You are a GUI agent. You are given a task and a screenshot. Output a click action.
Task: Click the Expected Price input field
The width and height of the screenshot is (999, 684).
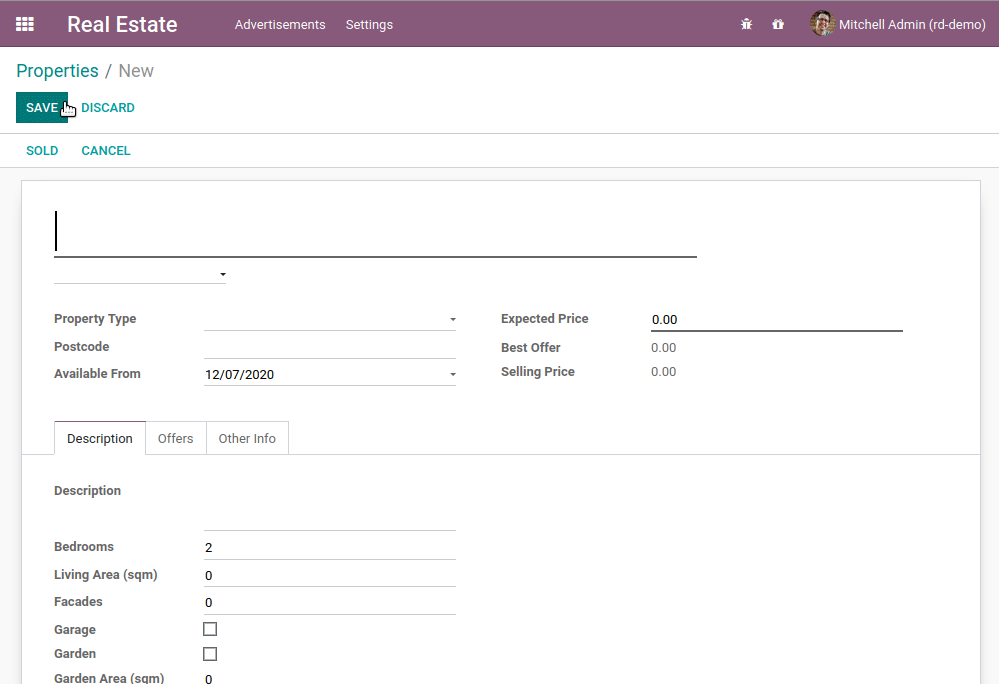pos(776,320)
